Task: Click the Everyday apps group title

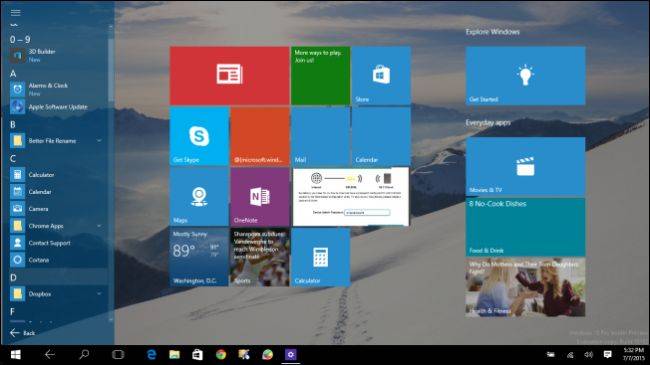Action: coord(488,122)
